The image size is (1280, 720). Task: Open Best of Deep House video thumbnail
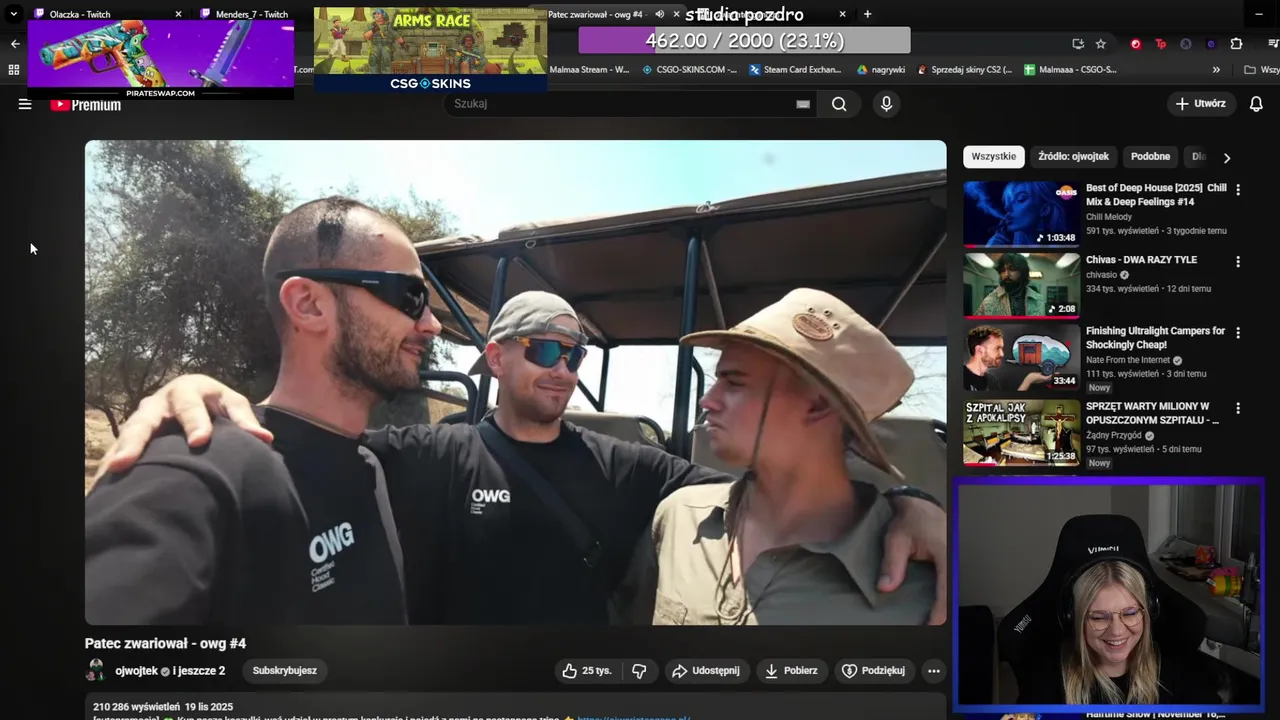tap(1021, 214)
